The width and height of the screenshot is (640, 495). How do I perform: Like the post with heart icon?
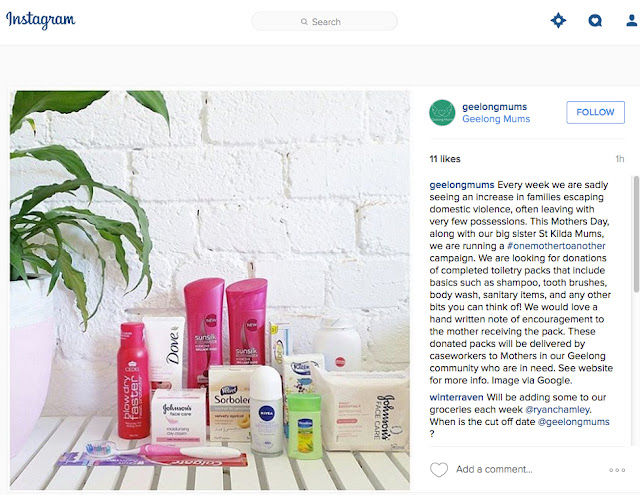439,469
